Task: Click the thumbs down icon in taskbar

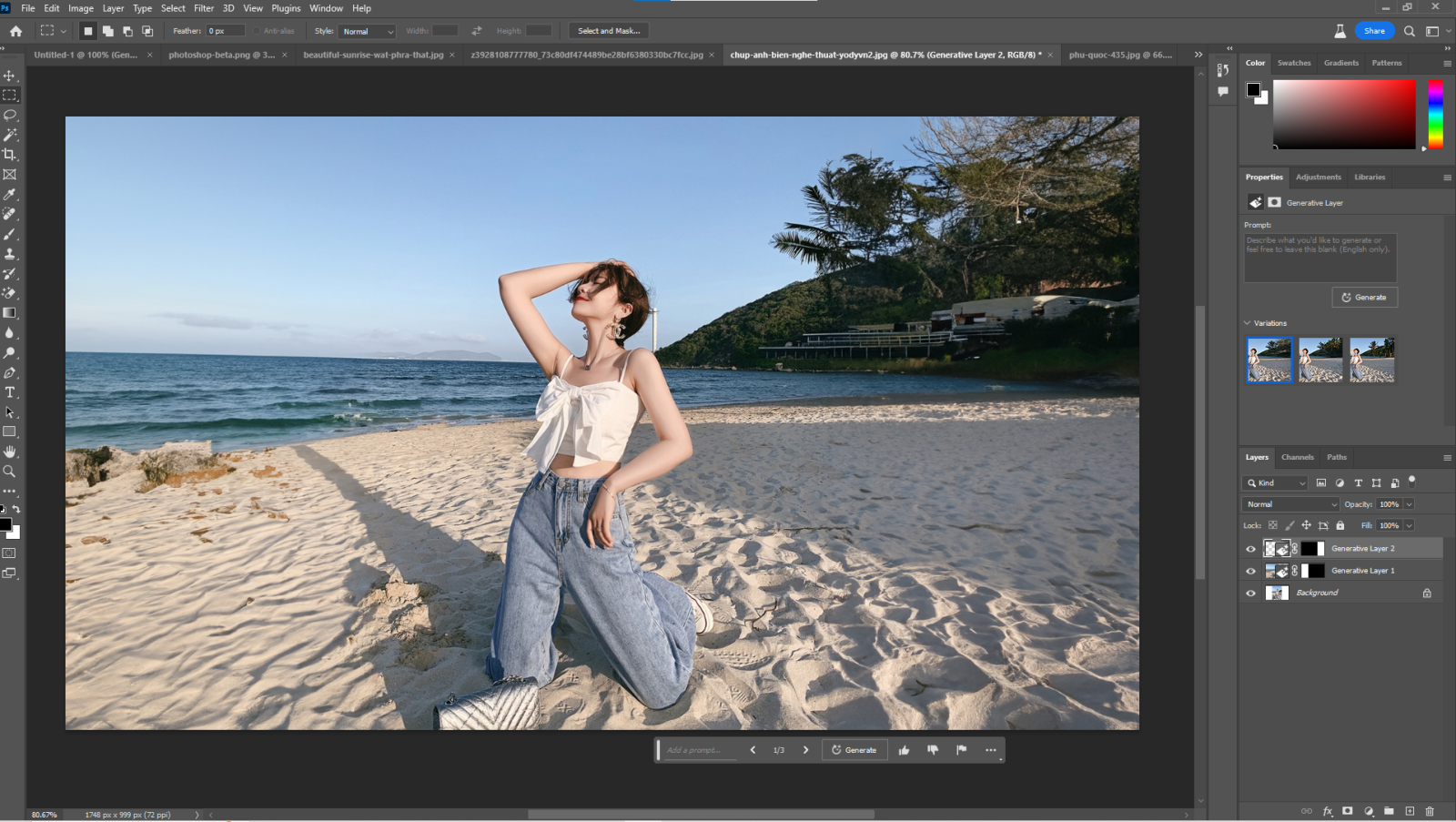Action: (933, 750)
